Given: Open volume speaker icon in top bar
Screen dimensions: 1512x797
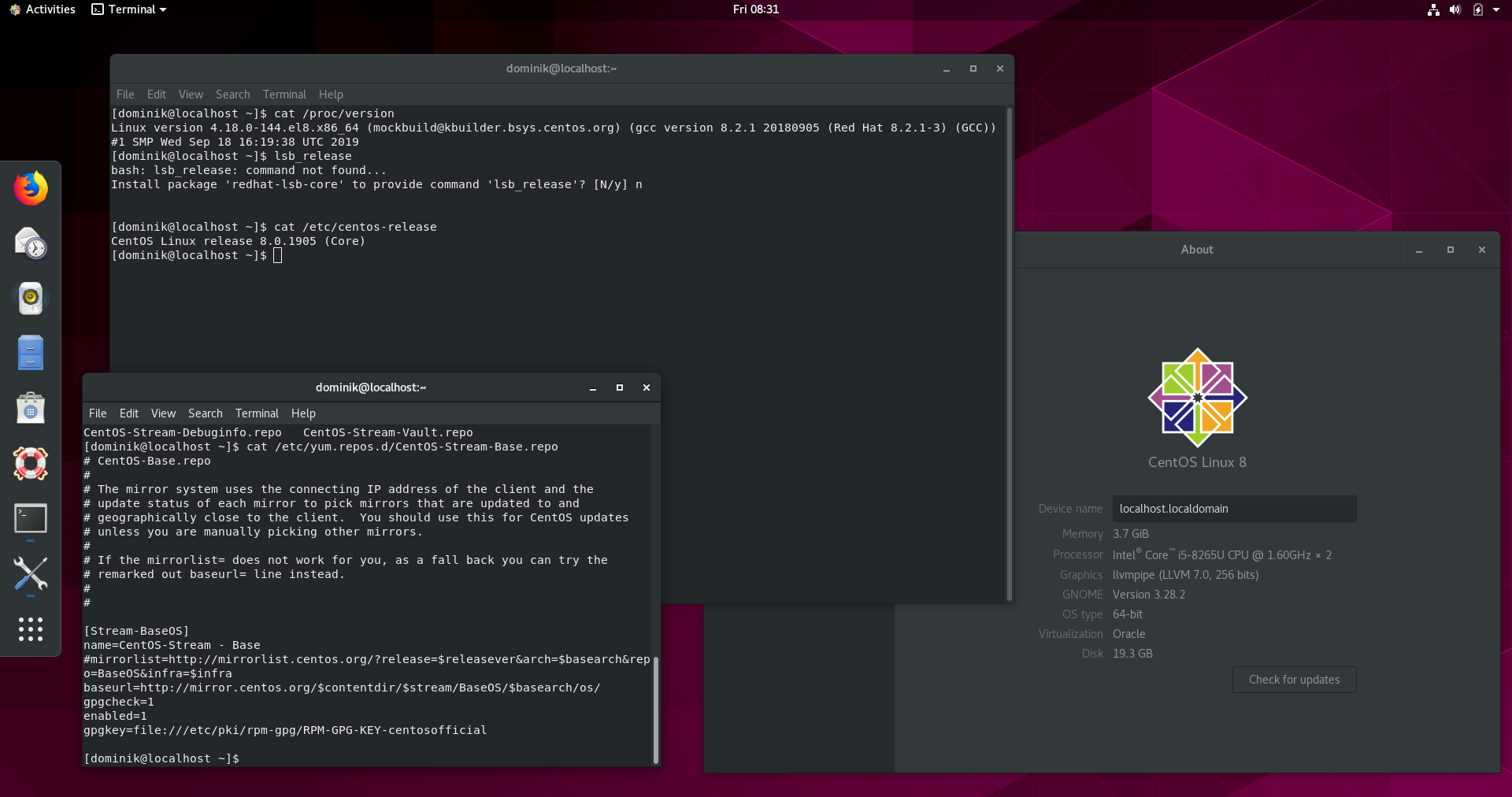Looking at the screenshot, I should click(x=1455, y=9).
